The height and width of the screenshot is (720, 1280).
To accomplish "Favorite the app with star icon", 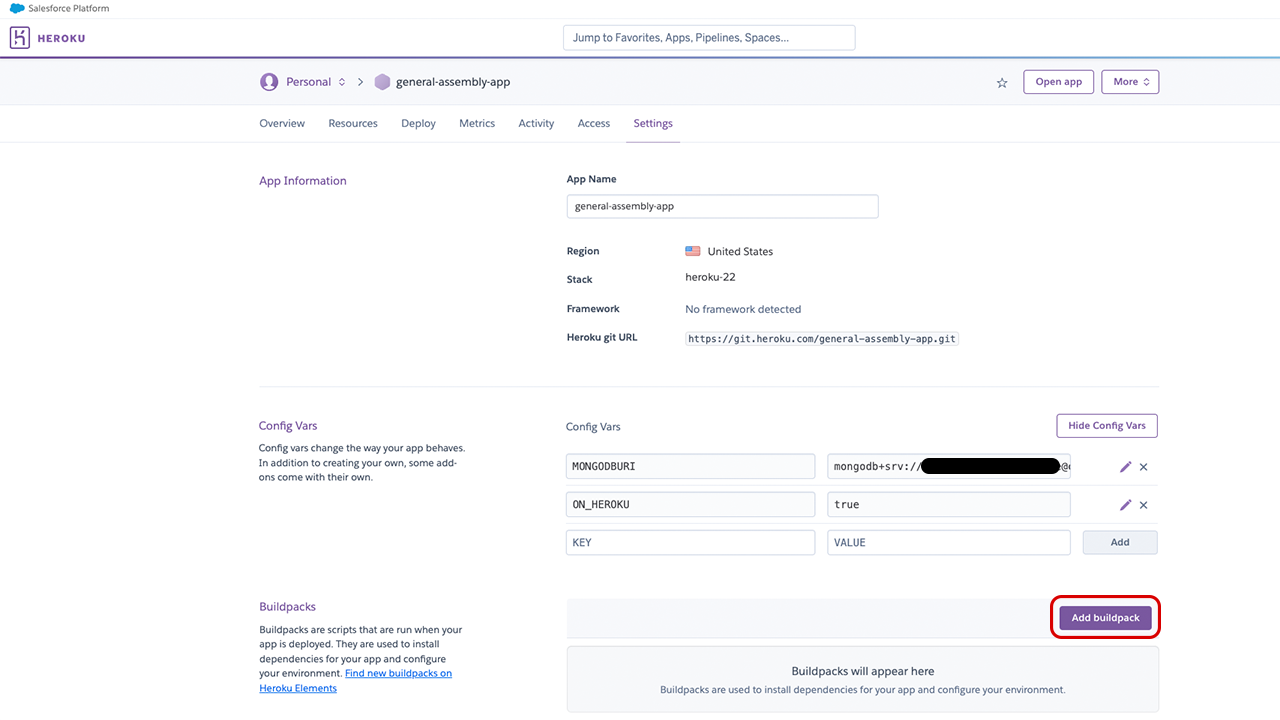I will (1002, 83).
